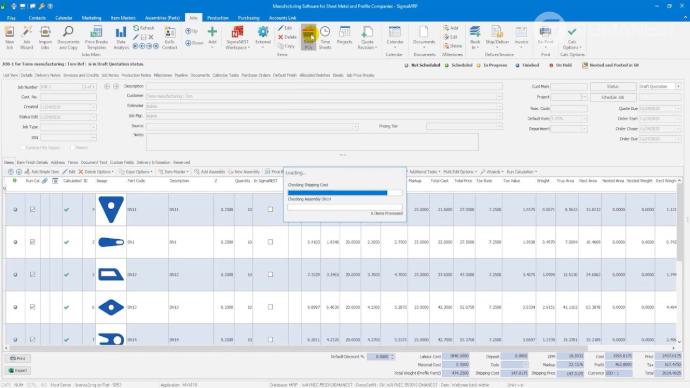Screen dimensions: 690x388
Task: Open Calc Options checkmark icon
Action: 572,37
